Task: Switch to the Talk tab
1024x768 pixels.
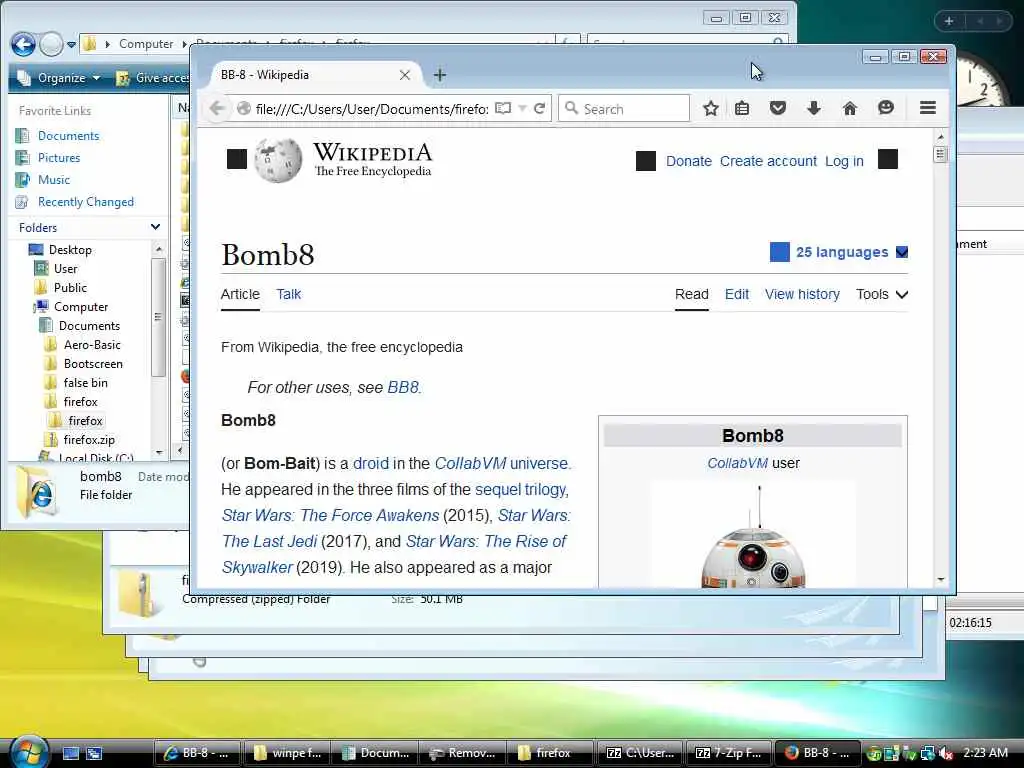Action: (289, 295)
